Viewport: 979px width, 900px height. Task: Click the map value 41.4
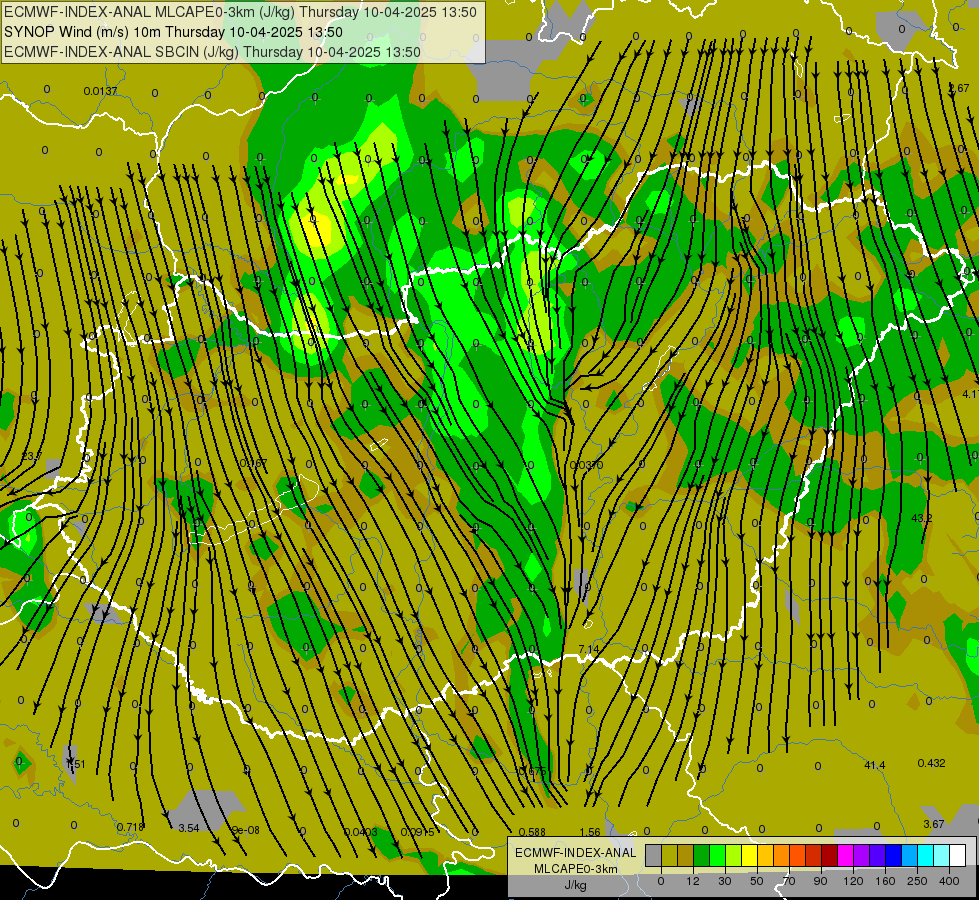pos(875,765)
